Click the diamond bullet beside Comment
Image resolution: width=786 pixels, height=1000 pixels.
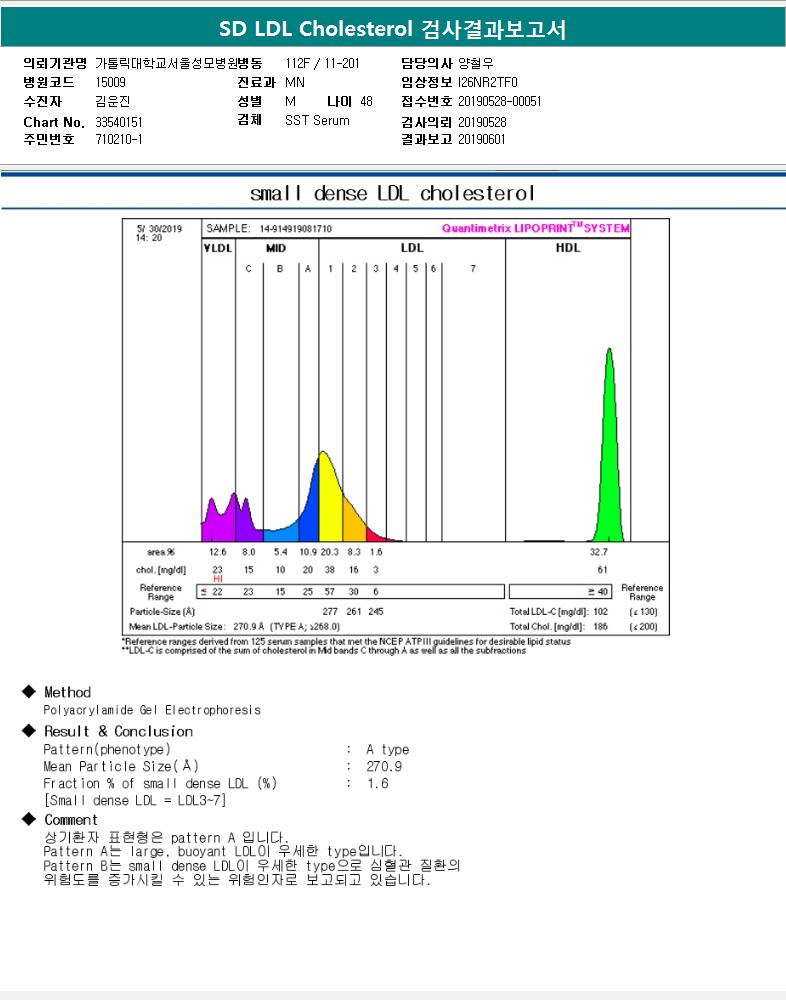pos(28,820)
